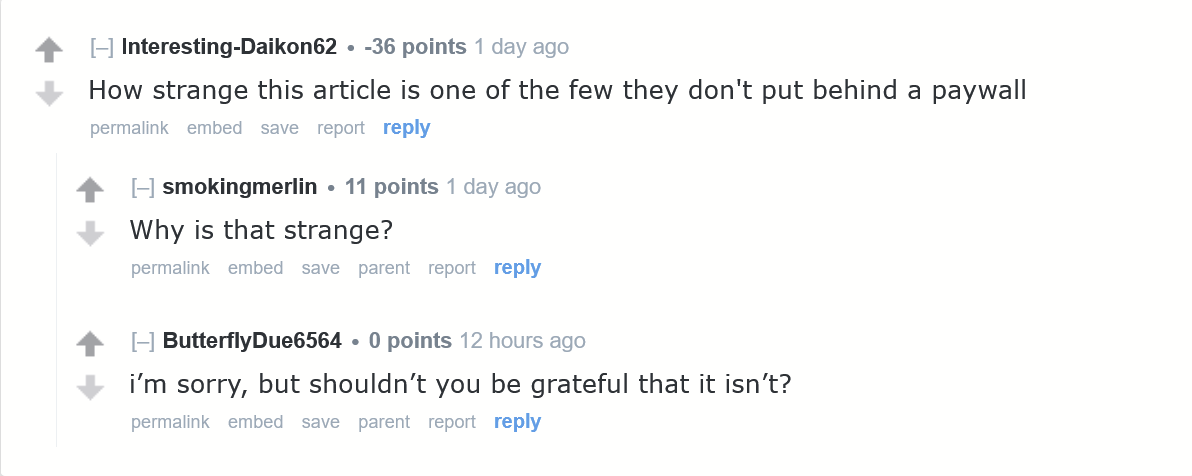
Task: Open permalink for Interesting-Daikon62's comment
Action: [x=129, y=128]
